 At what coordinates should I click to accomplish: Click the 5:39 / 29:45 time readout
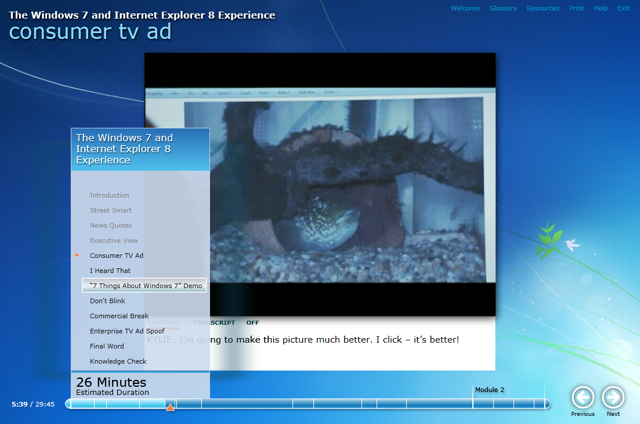33,404
